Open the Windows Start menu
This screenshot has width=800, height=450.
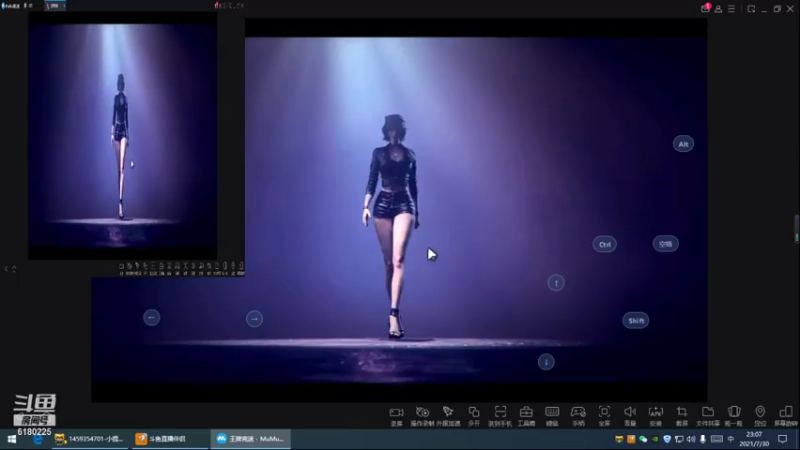[12, 439]
